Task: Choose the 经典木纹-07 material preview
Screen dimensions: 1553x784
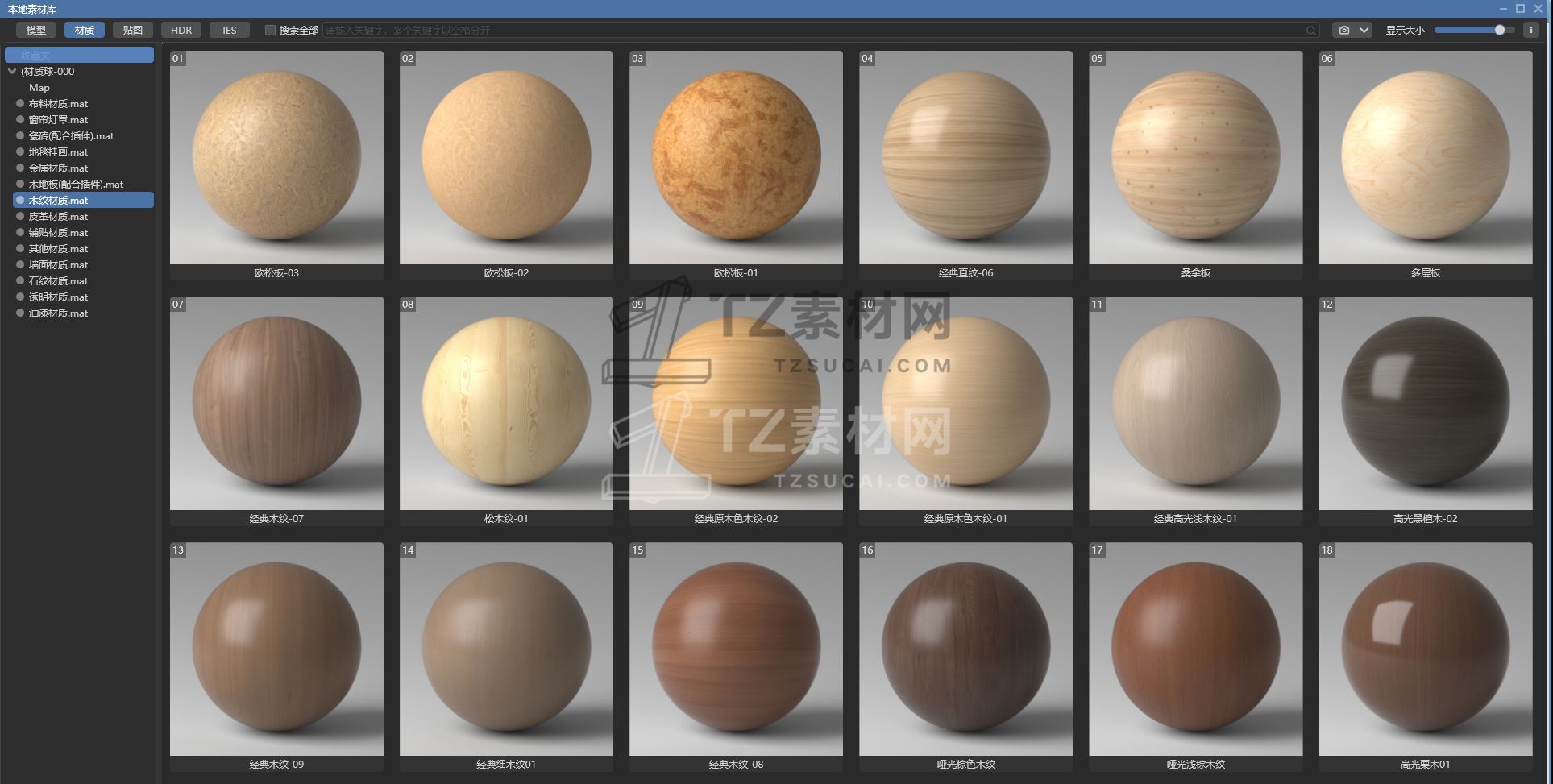Action: point(276,403)
